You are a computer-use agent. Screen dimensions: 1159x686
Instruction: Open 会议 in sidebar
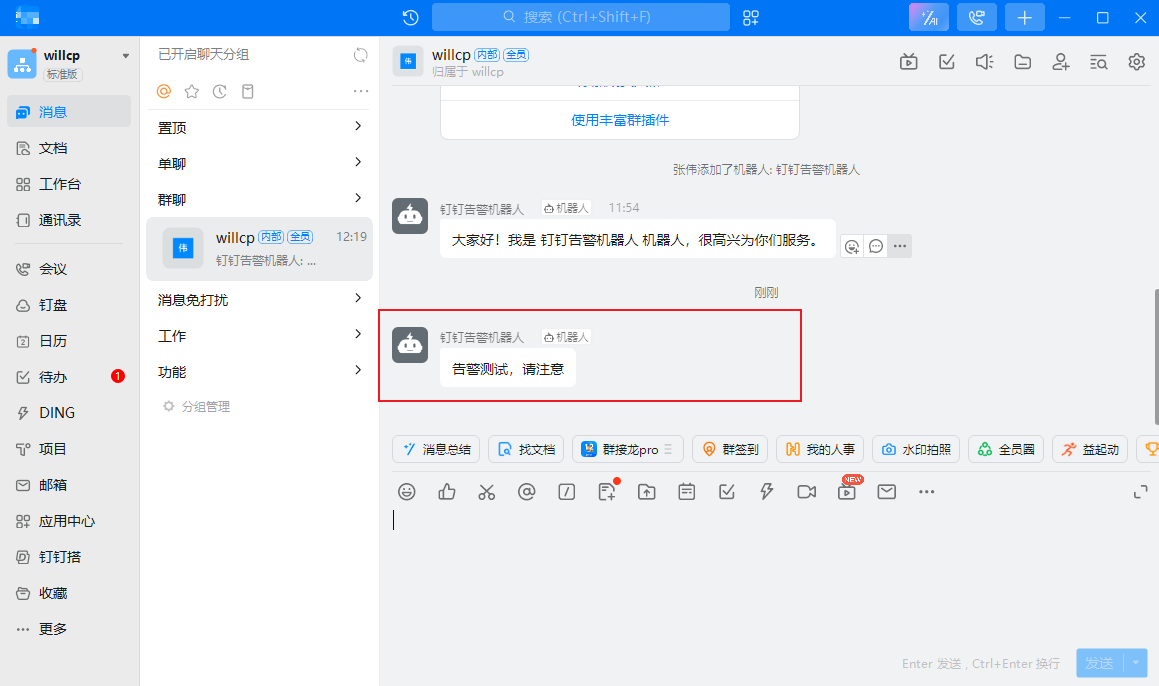click(x=69, y=269)
